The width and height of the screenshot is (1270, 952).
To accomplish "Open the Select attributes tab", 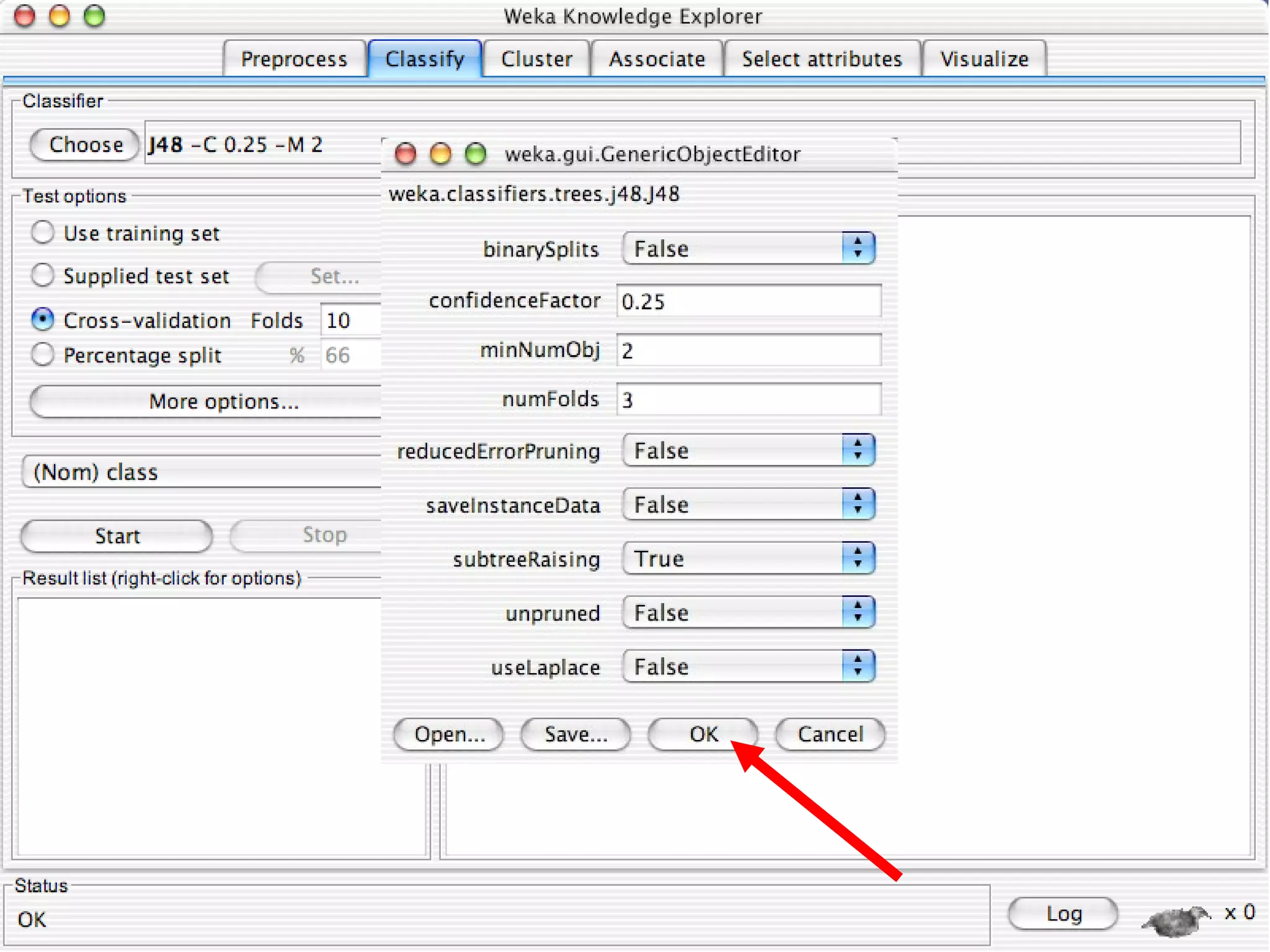I will [x=822, y=59].
